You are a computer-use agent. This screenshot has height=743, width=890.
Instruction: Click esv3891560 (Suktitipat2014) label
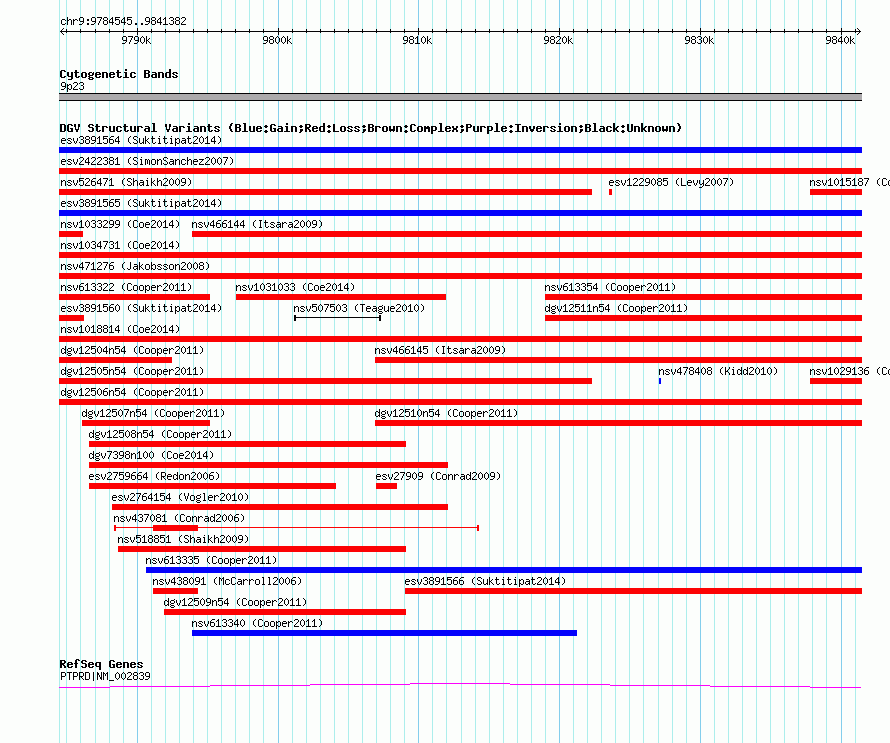tap(141, 308)
